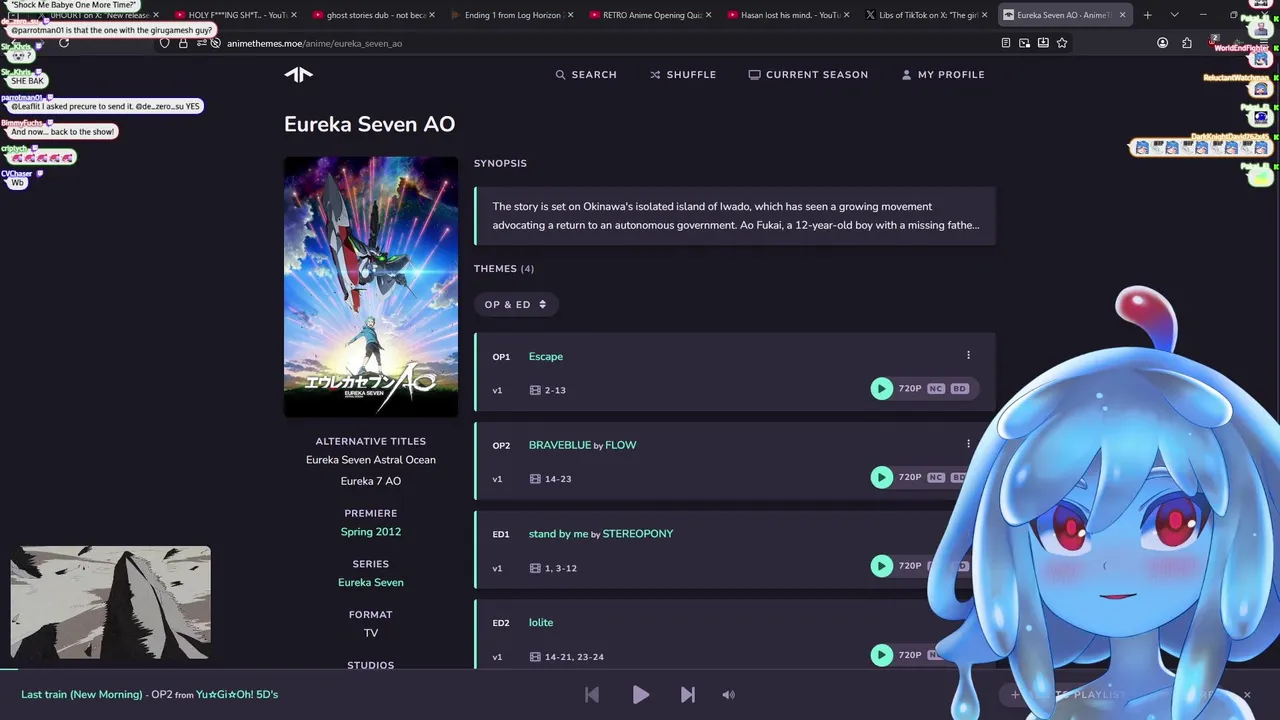Reload the page with browser refresh icon
The width and height of the screenshot is (1280, 720).
[64, 43]
